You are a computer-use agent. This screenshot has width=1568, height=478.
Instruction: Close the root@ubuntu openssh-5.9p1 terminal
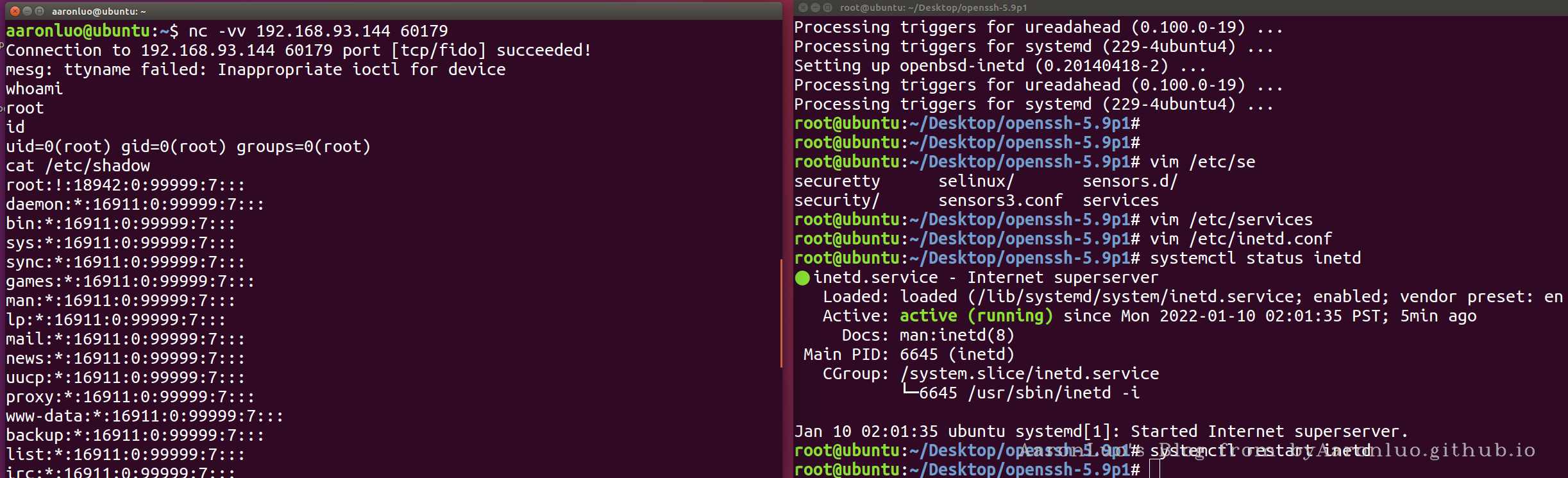(803, 8)
